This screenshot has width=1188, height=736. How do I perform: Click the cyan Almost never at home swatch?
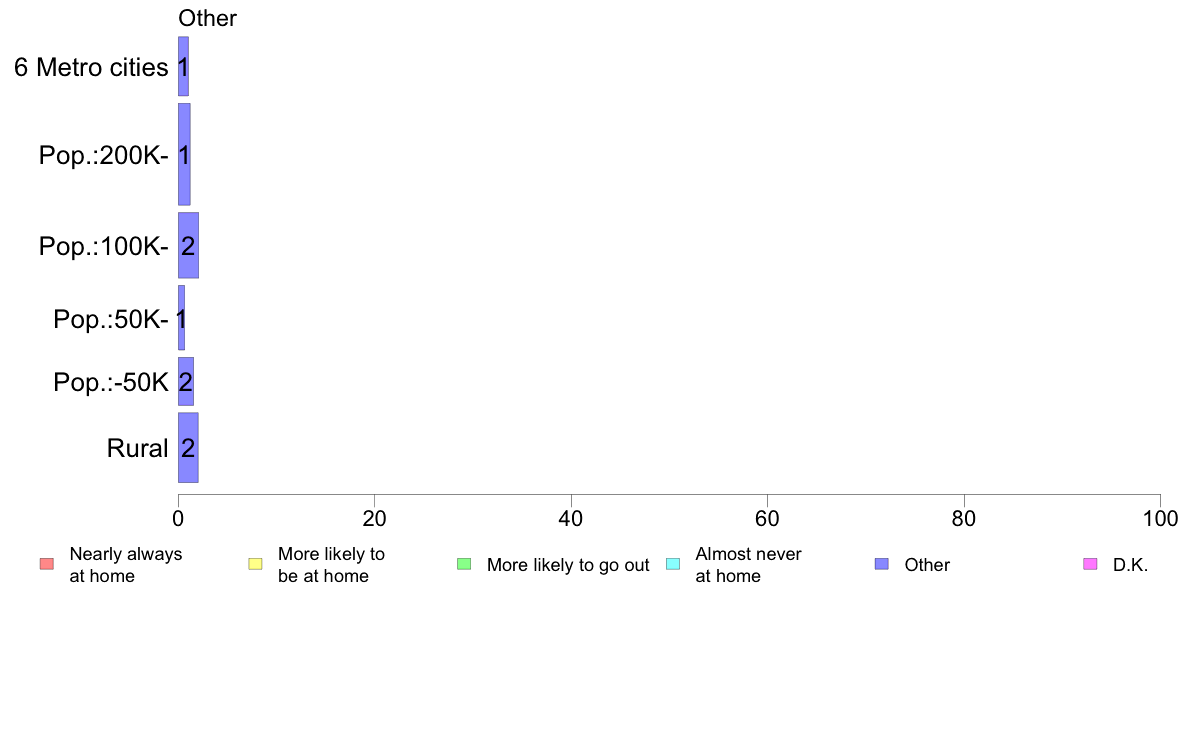click(673, 564)
